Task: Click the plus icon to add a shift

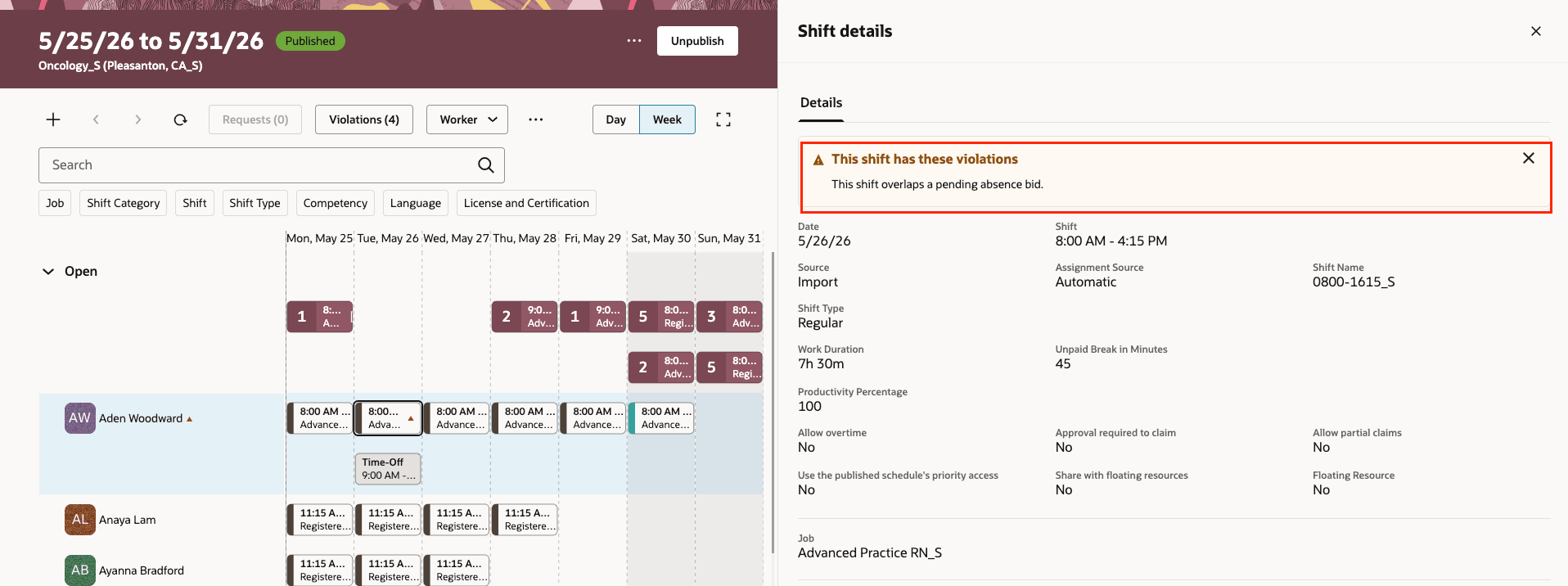Action: tap(53, 119)
